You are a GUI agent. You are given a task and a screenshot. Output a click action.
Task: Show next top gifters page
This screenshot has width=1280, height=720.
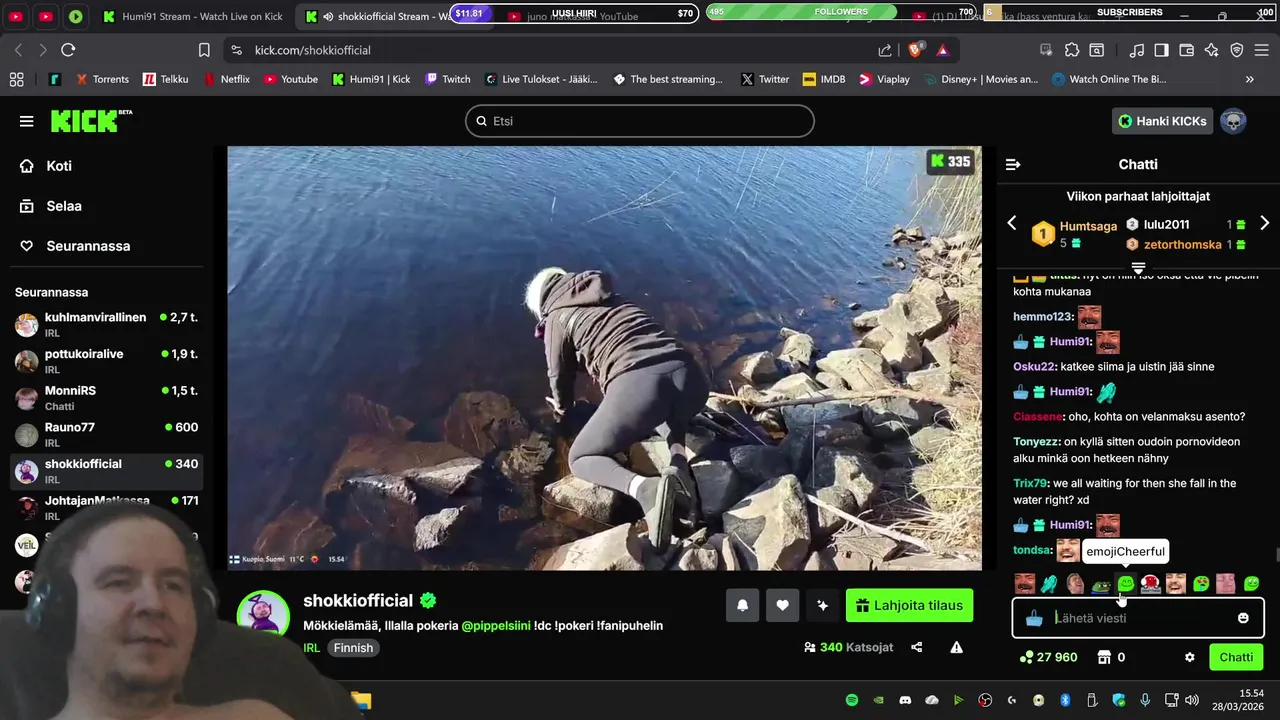tap(1265, 223)
